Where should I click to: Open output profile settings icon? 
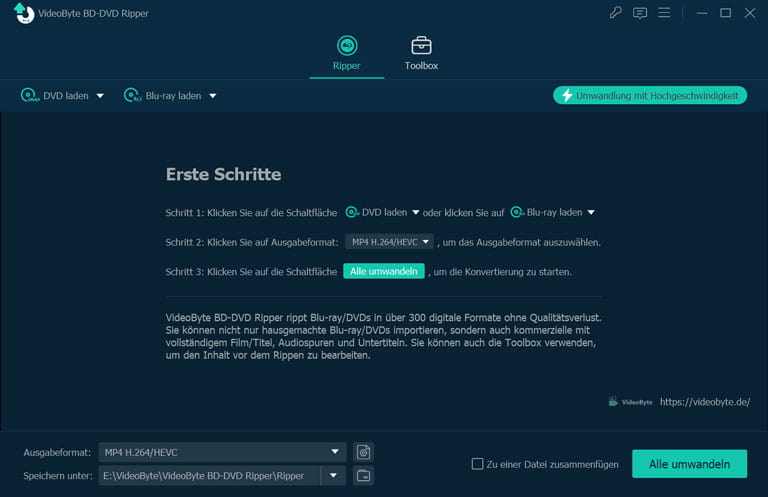(x=363, y=452)
